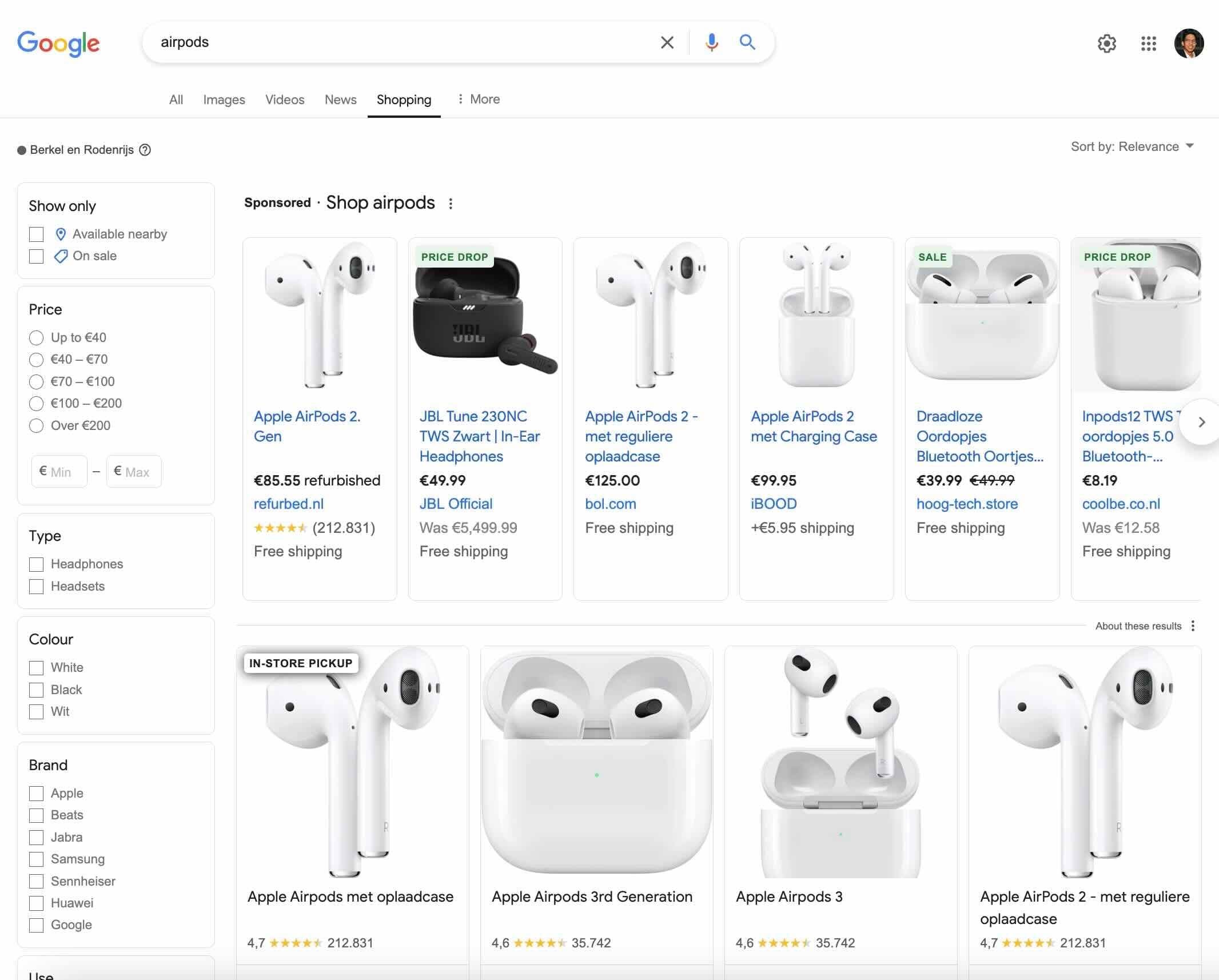The width and height of the screenshot is (1219, 980).
Task: Click the location help question mark icon
Action: click(x=145, y=150)
